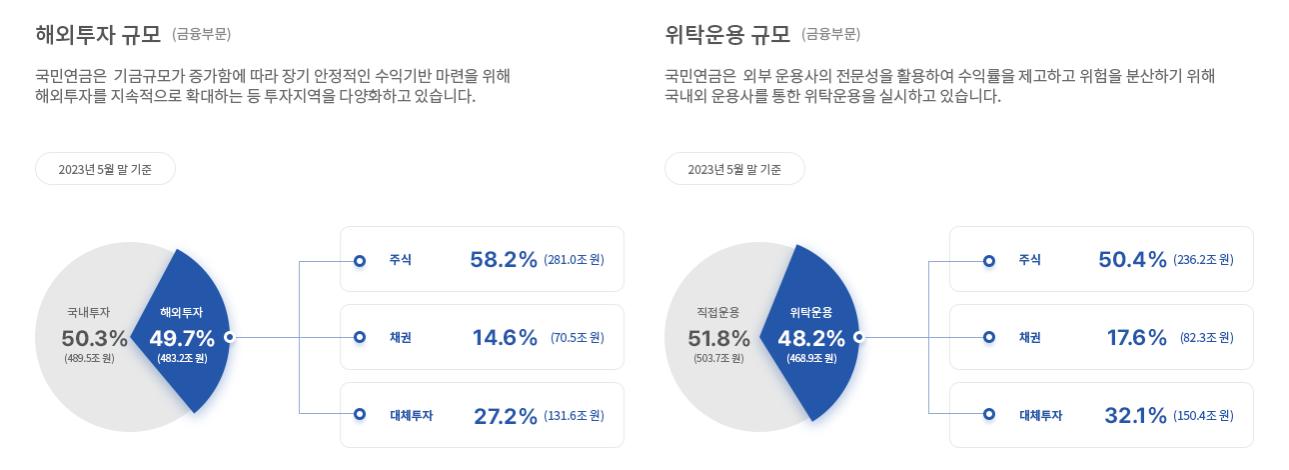Click the 2023년 5월 말 기준 badge under 위탁운용 규모
This screenshot has height=470, width=1289.
pyautogui.click(x=734, y=169)
